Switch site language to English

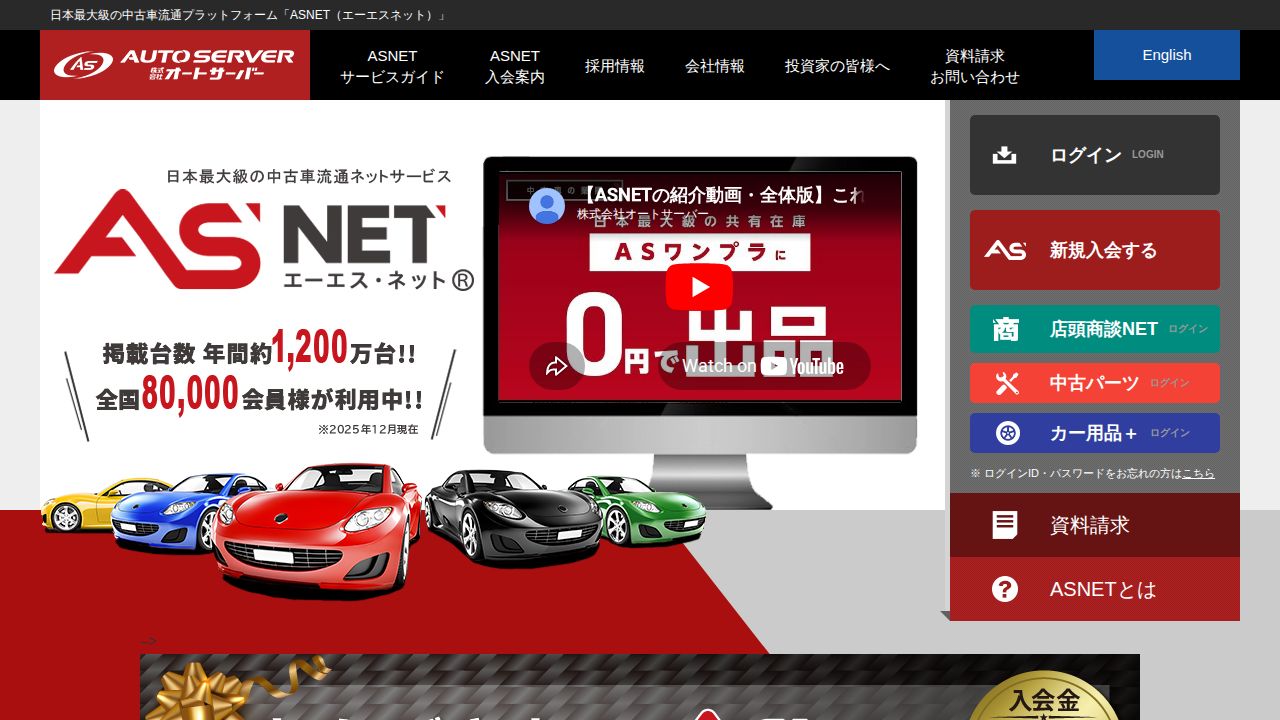coord(1167,55)
